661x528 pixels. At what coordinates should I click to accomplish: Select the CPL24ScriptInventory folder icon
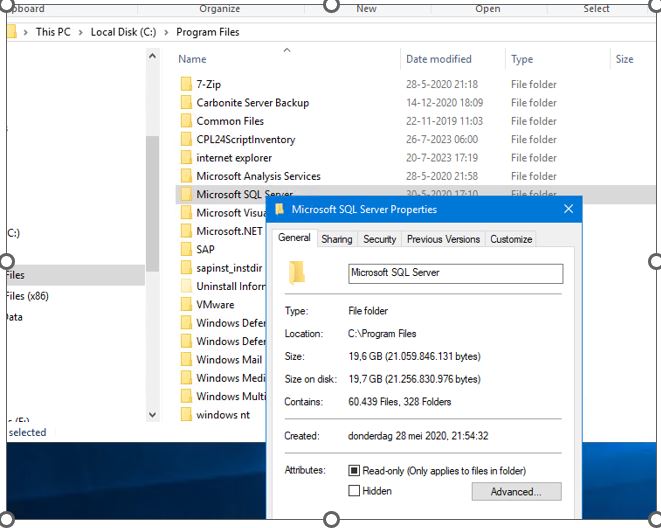[186, 140]
